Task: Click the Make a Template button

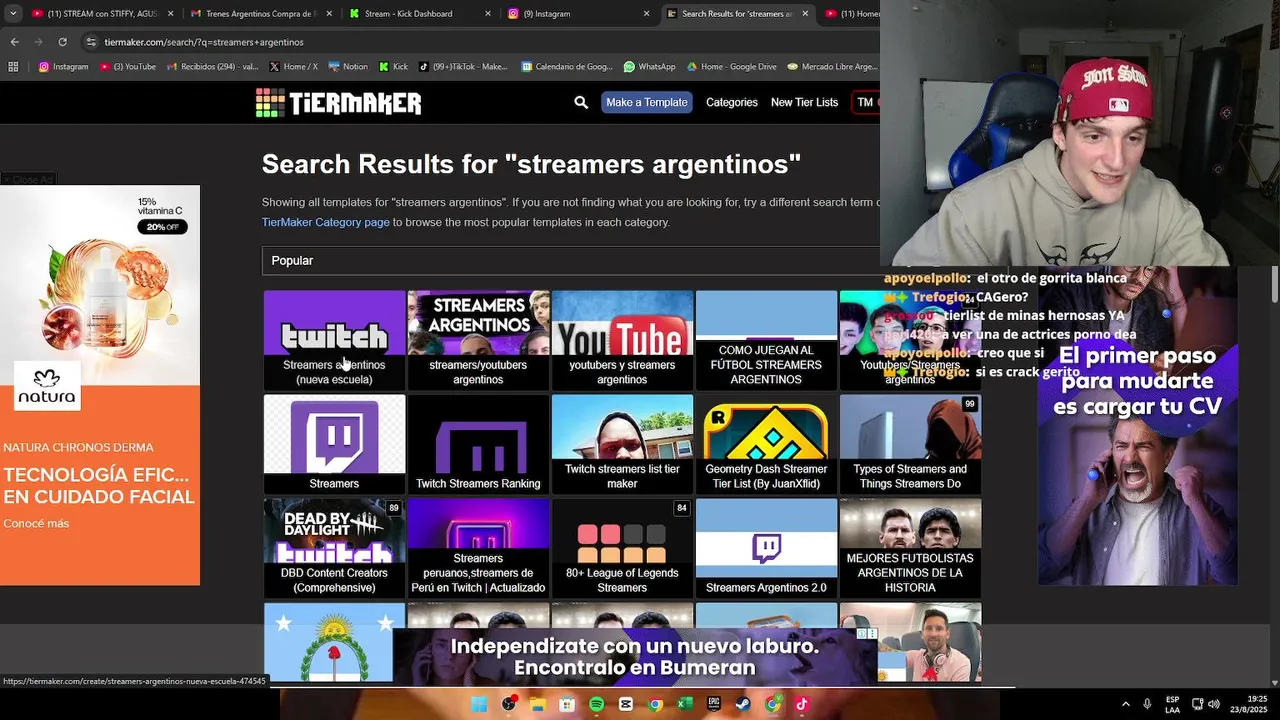Action: click(647, 102)
